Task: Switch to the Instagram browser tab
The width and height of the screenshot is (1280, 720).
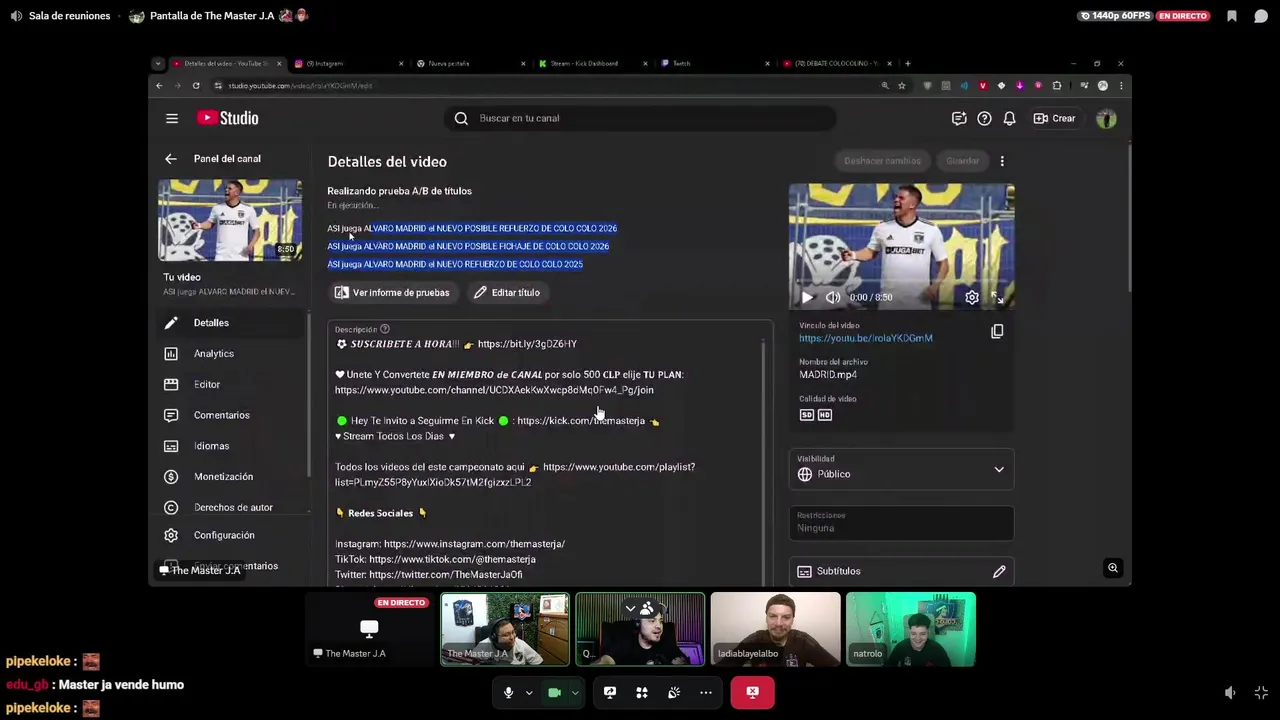Action: tap(349, 64)
